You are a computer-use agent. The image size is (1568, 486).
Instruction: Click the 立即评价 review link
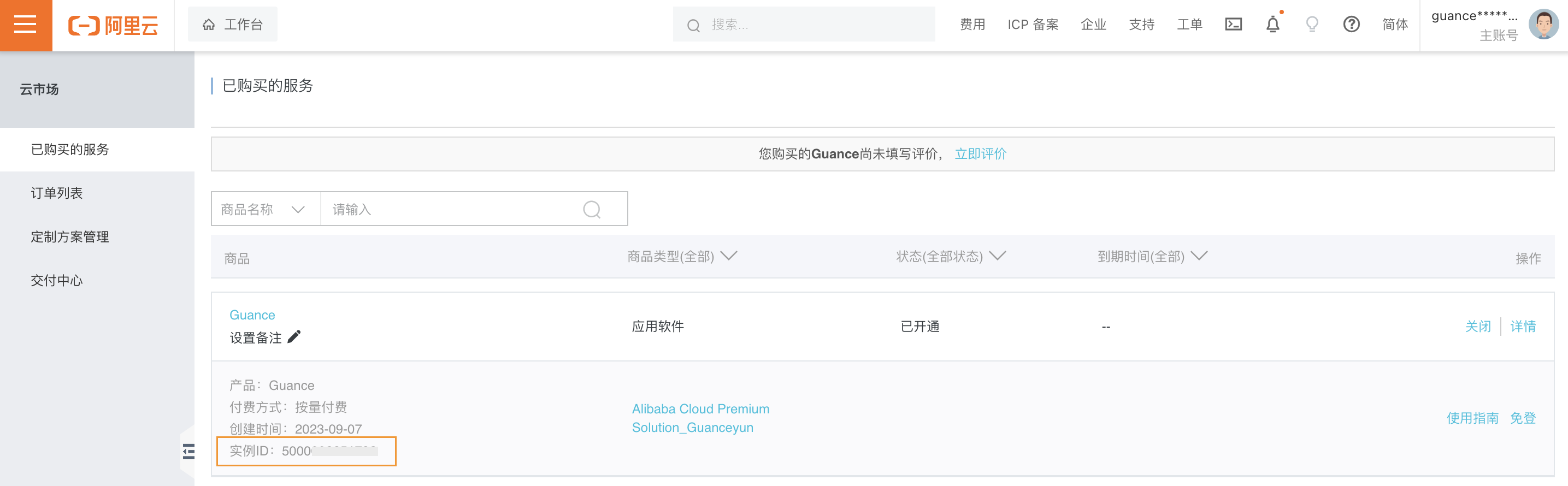pos(981,154)
